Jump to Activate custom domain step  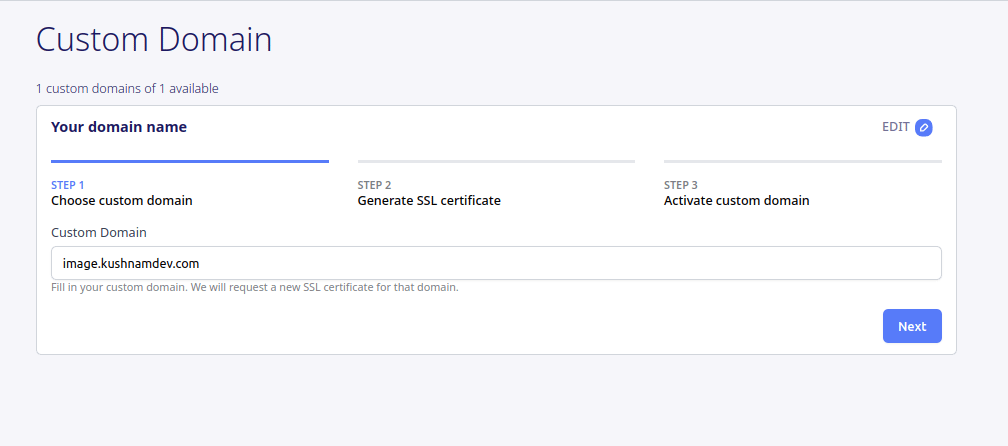(736, 200)
